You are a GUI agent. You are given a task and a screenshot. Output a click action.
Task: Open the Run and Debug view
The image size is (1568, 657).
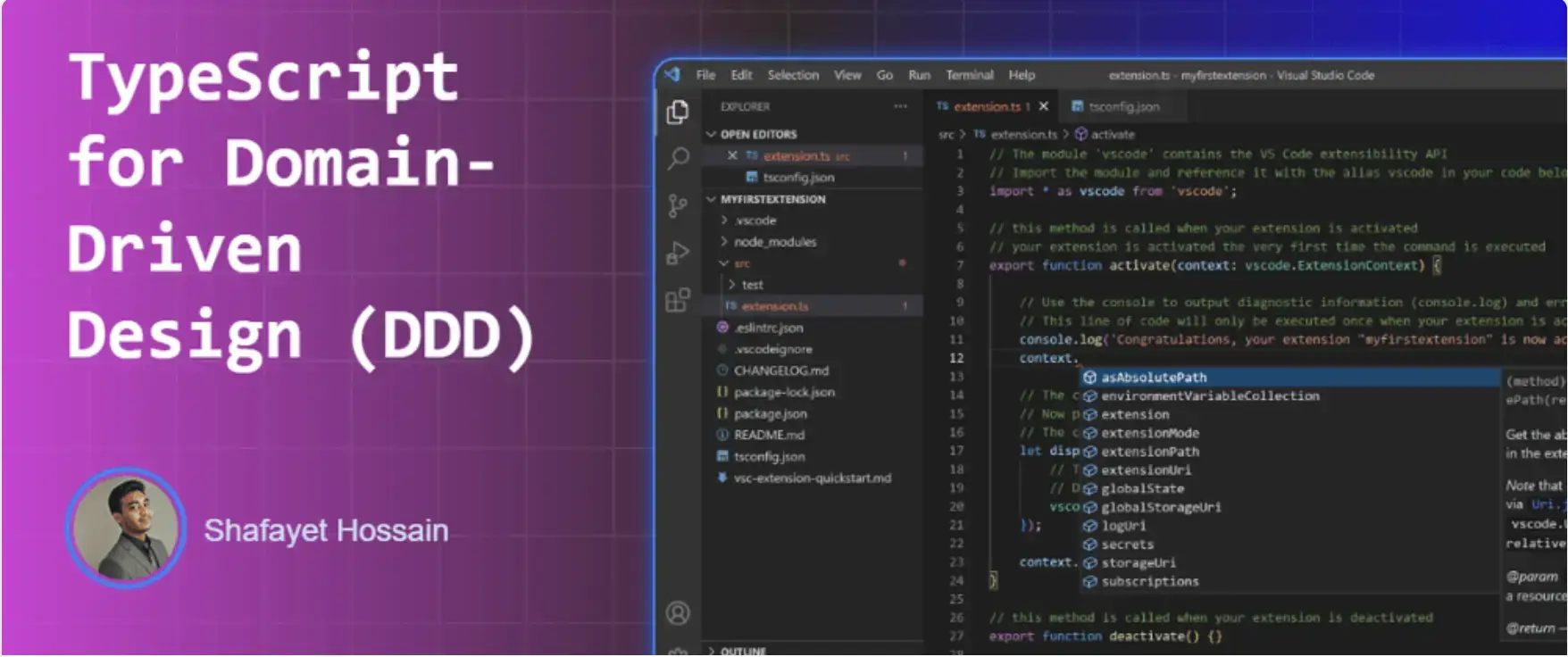click(678, 254)
